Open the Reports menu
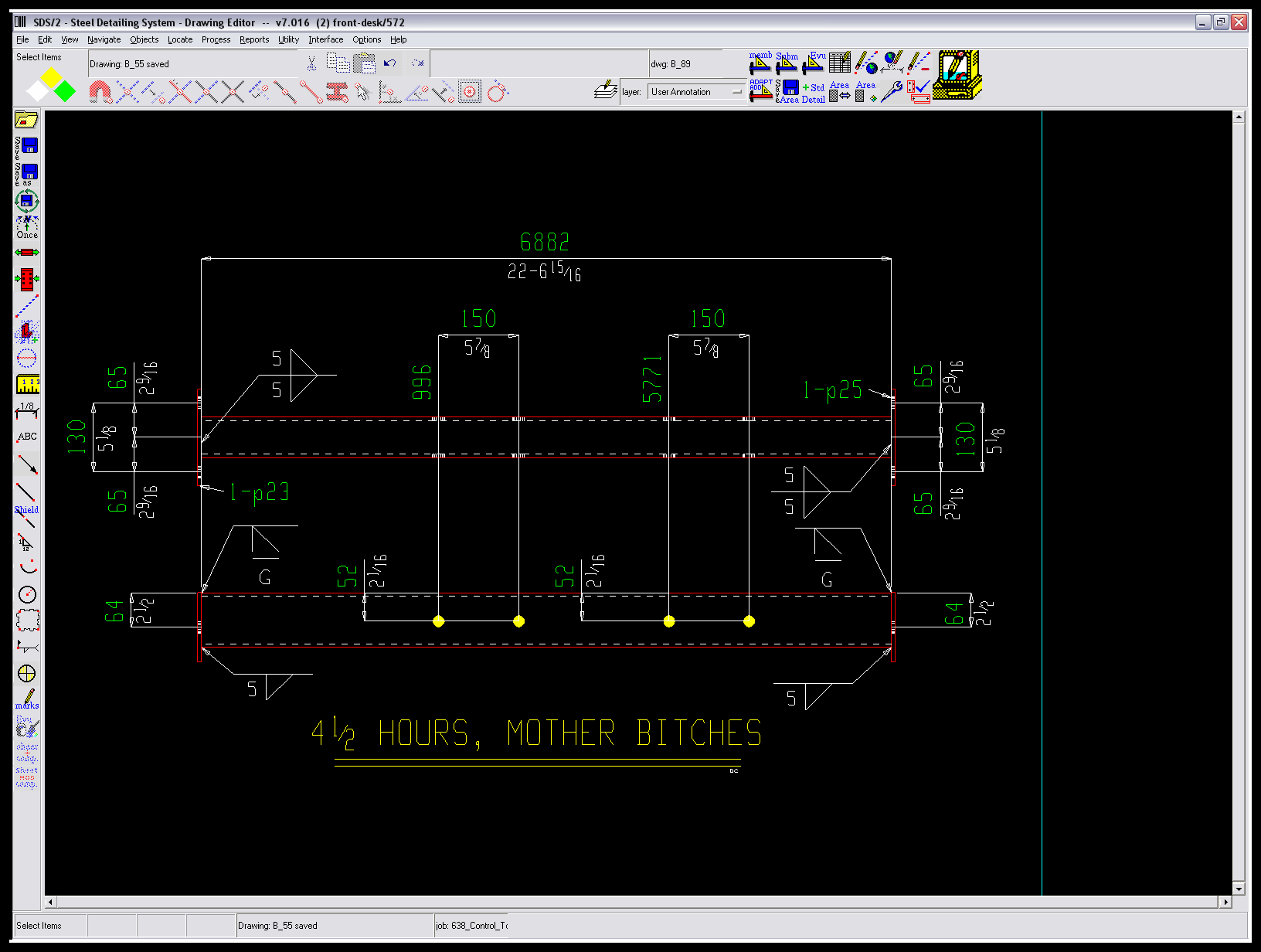Viewport: 1261px width, 952px height. click(253, 39)
